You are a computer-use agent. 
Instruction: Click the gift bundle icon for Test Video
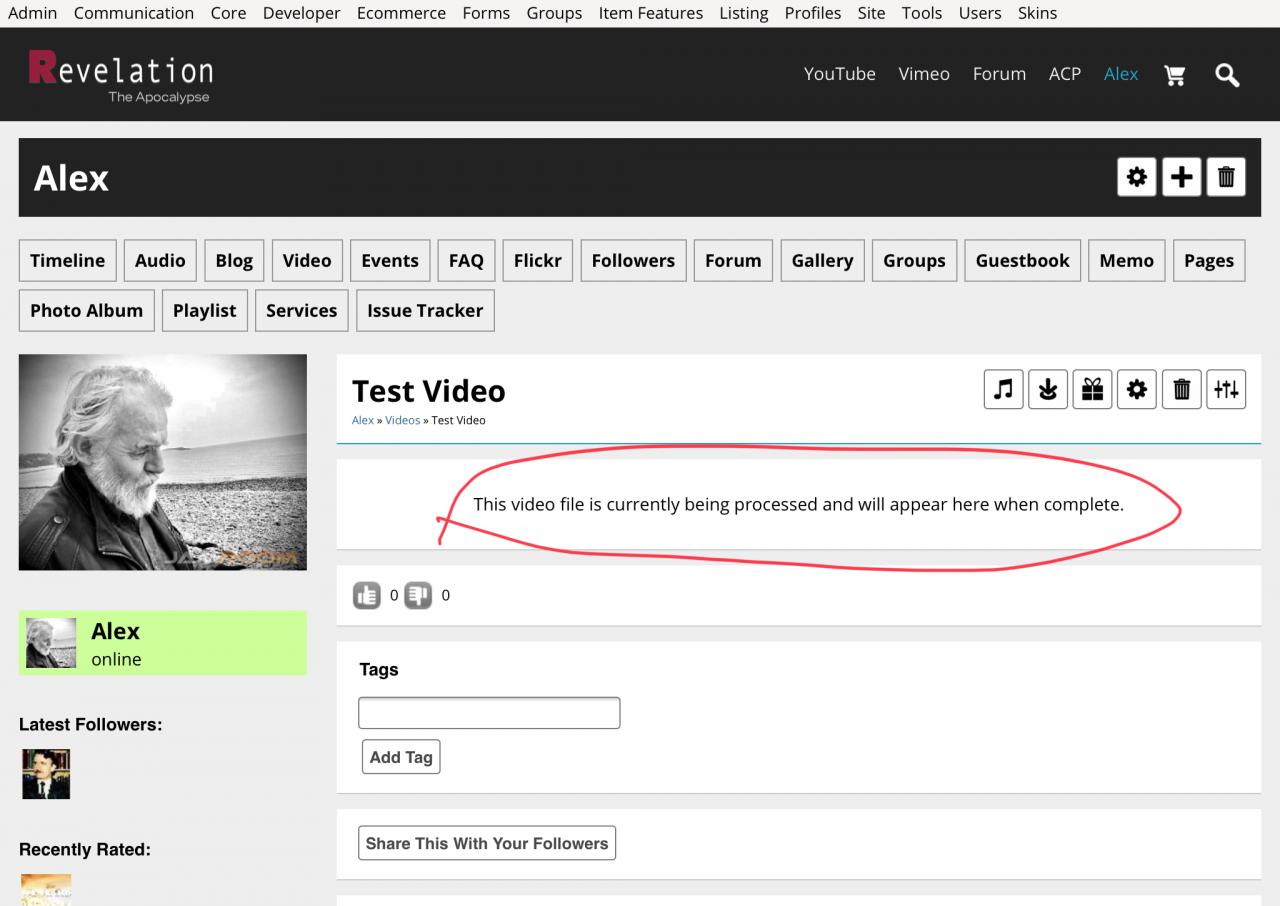(x=1092, y=389)
